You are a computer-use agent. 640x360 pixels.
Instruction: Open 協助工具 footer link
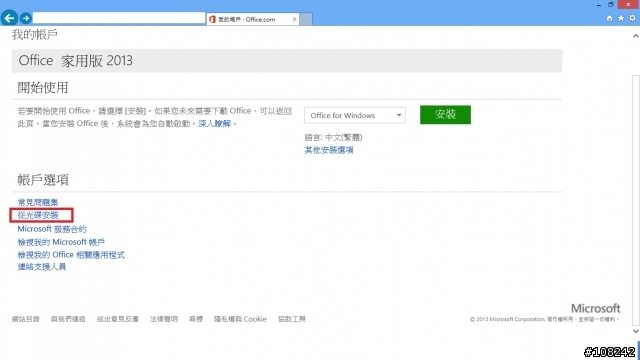291,319
